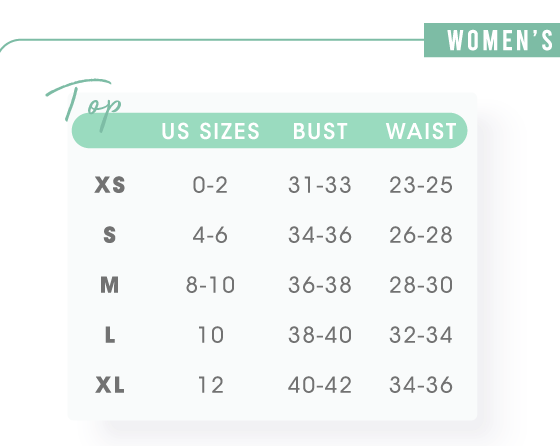Click the 4-6 US size cell
This screenshot has height=446, width=560.
pos(210,235)
